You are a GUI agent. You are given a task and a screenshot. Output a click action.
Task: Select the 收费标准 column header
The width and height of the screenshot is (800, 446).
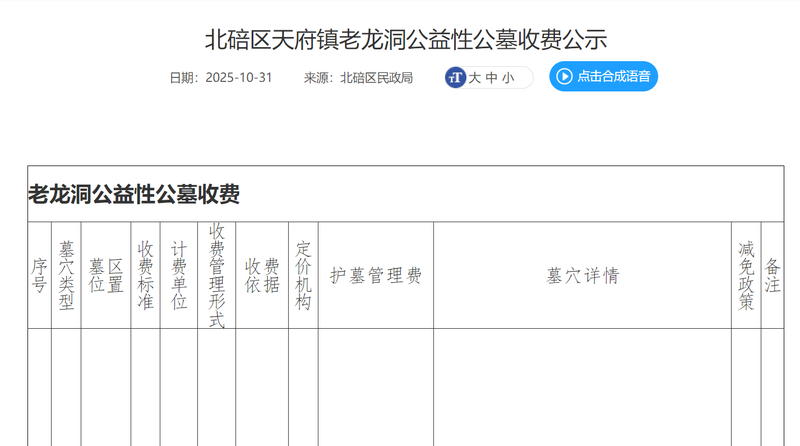coord(146,275)
